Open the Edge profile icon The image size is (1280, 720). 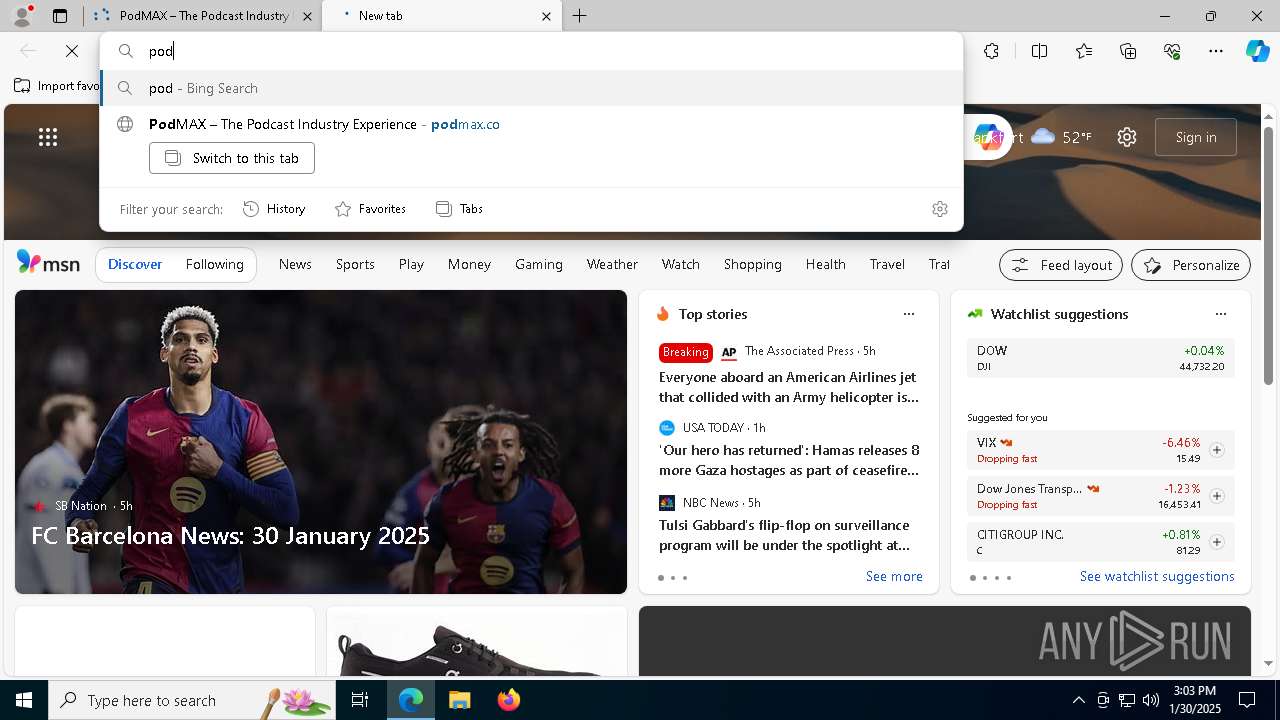click(21, 16)
